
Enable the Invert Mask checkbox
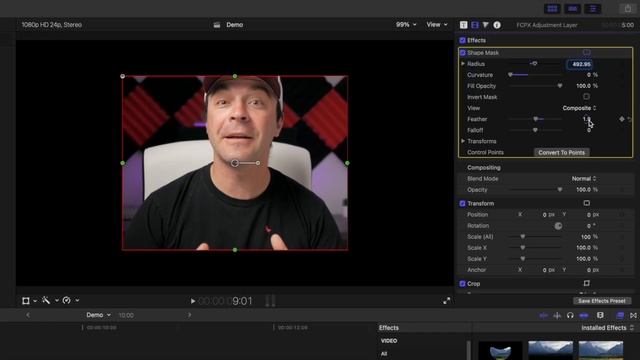587,97
